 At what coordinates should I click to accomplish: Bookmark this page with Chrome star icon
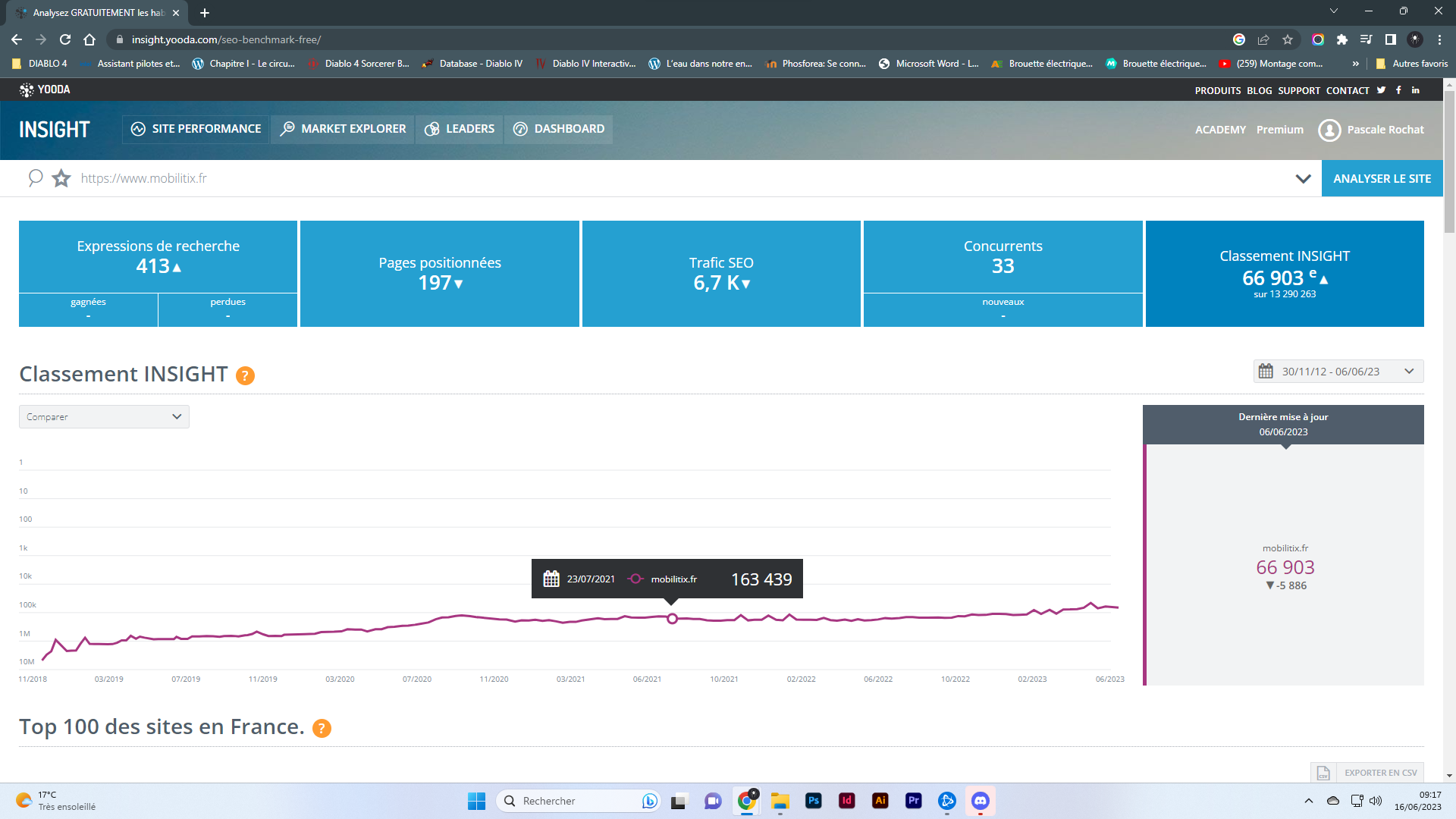[x=1287, y=39]
